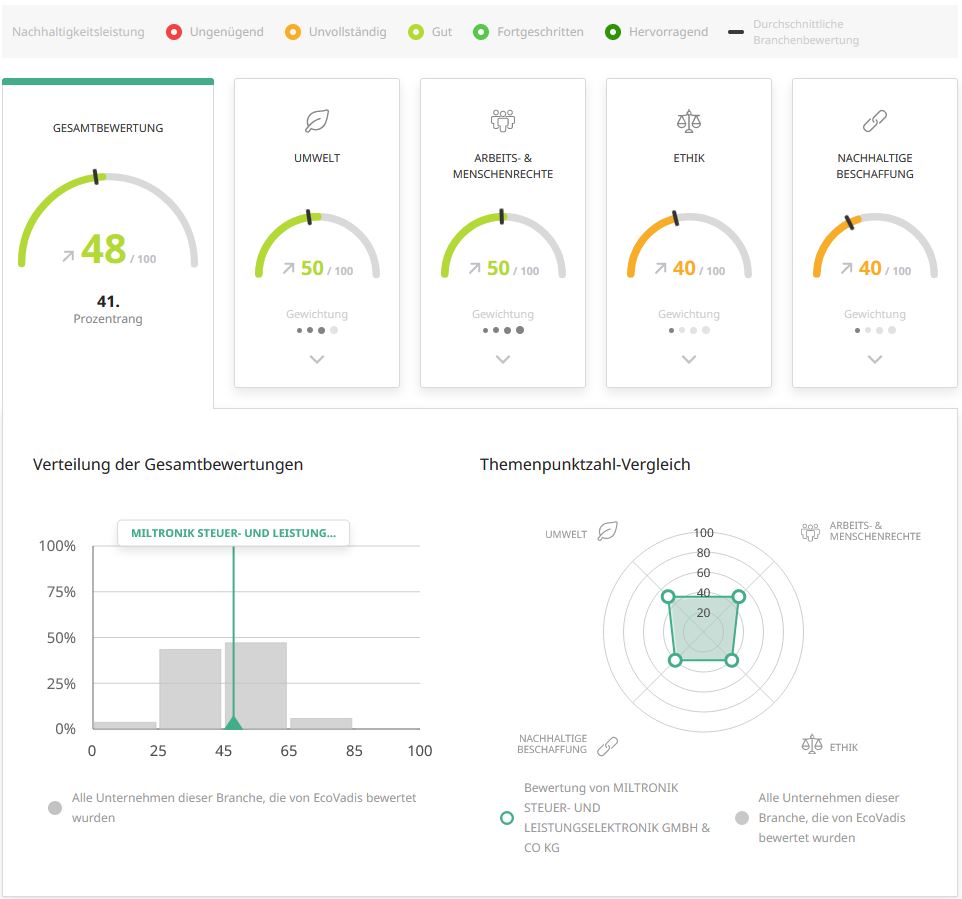Viewport: 962px width, 899px height.
Task: Click the chain link icon on Nachhaltige Beschaffung card
Action: click(x=875, y=121)
